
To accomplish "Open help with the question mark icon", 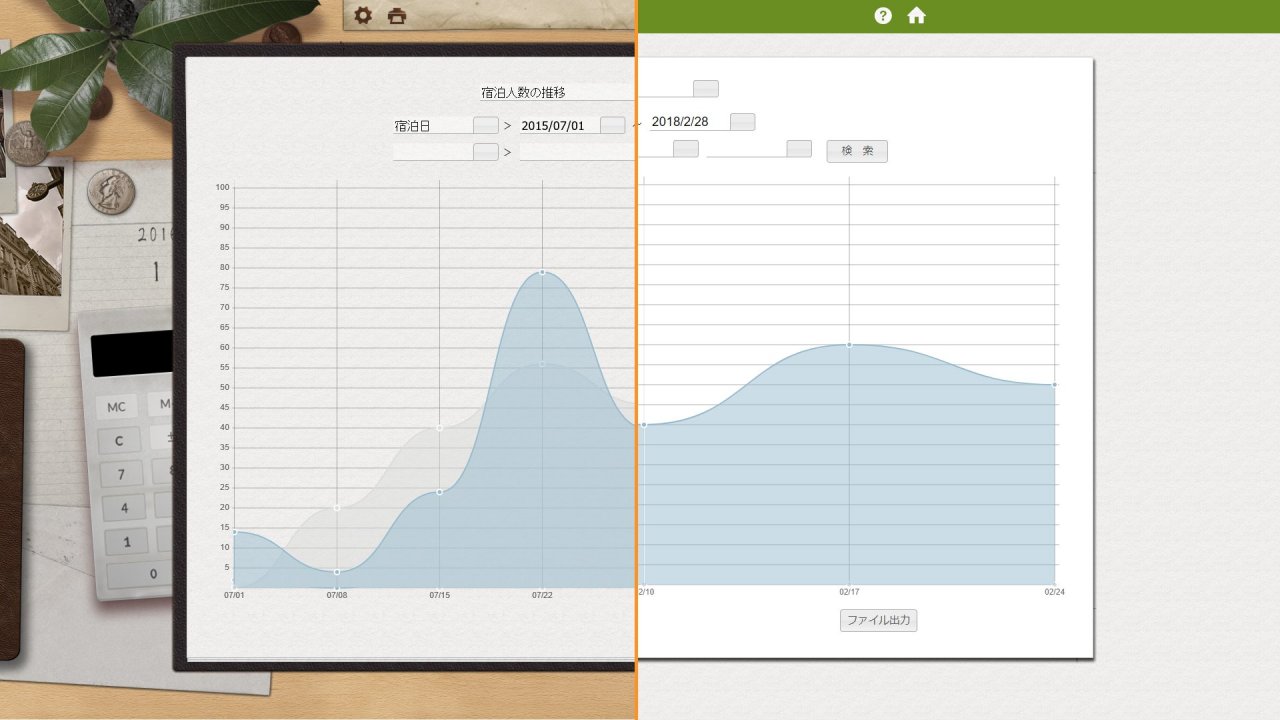I will [x=883, y=16].
